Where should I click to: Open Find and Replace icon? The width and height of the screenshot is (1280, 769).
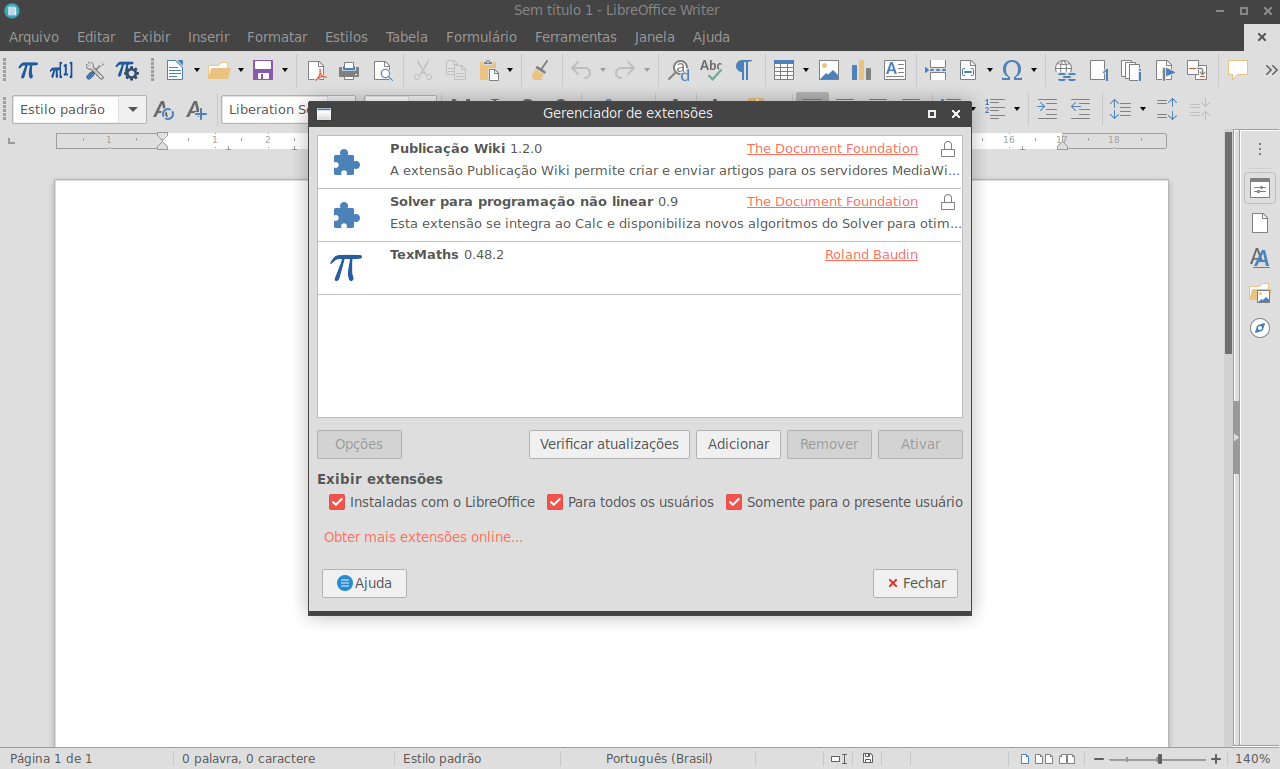pyautogui.click(x=679, y=70)
